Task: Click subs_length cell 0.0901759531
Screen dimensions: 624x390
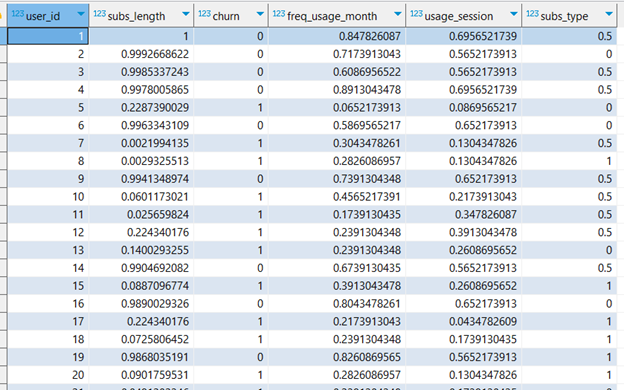Action: point(141,375)
